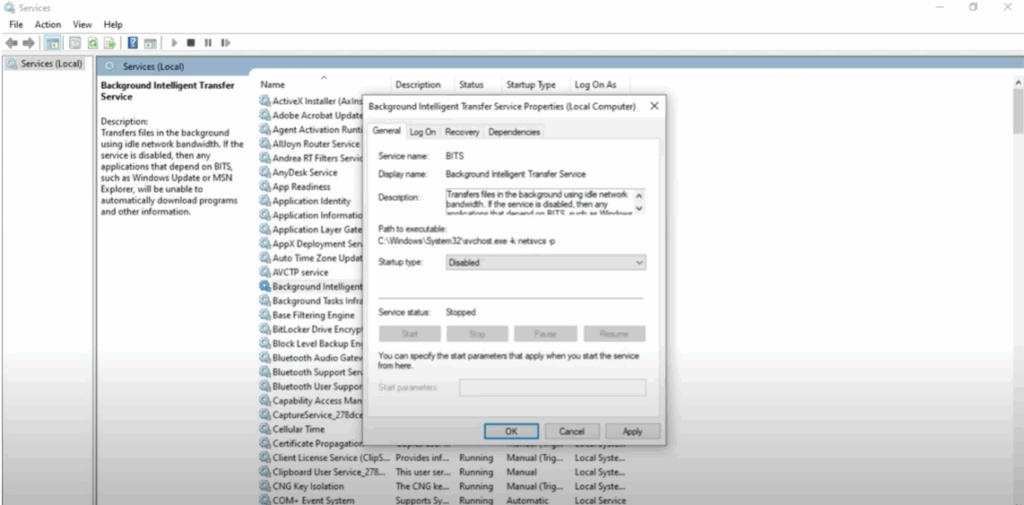1024x505 pixels.
Task: Click the greyed Start service button
Action: coord(409,334)
